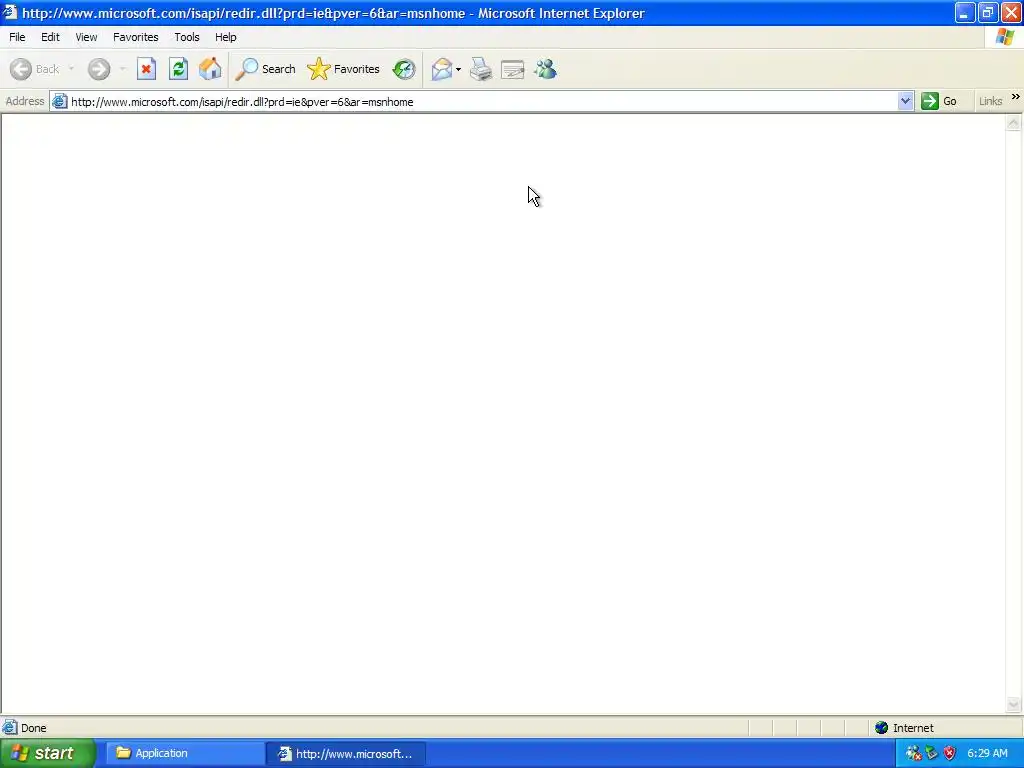The image size is (1024, 768).
Task: Click the red security shield tray icon
Action: [x=950, y=753]
